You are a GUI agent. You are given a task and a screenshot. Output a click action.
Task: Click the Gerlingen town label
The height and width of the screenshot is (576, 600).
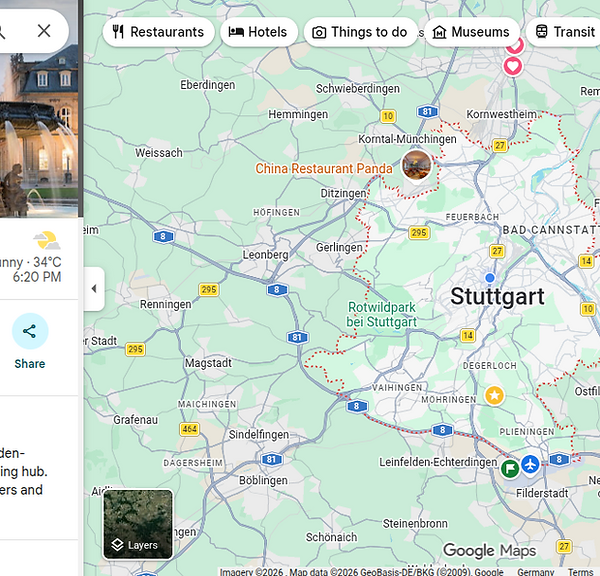(339, 248)
